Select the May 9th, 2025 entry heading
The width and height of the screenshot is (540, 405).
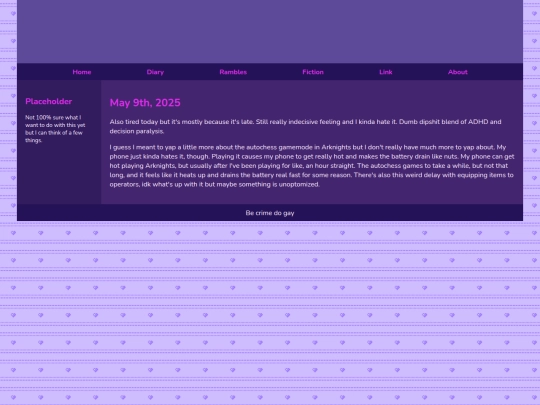145,103
